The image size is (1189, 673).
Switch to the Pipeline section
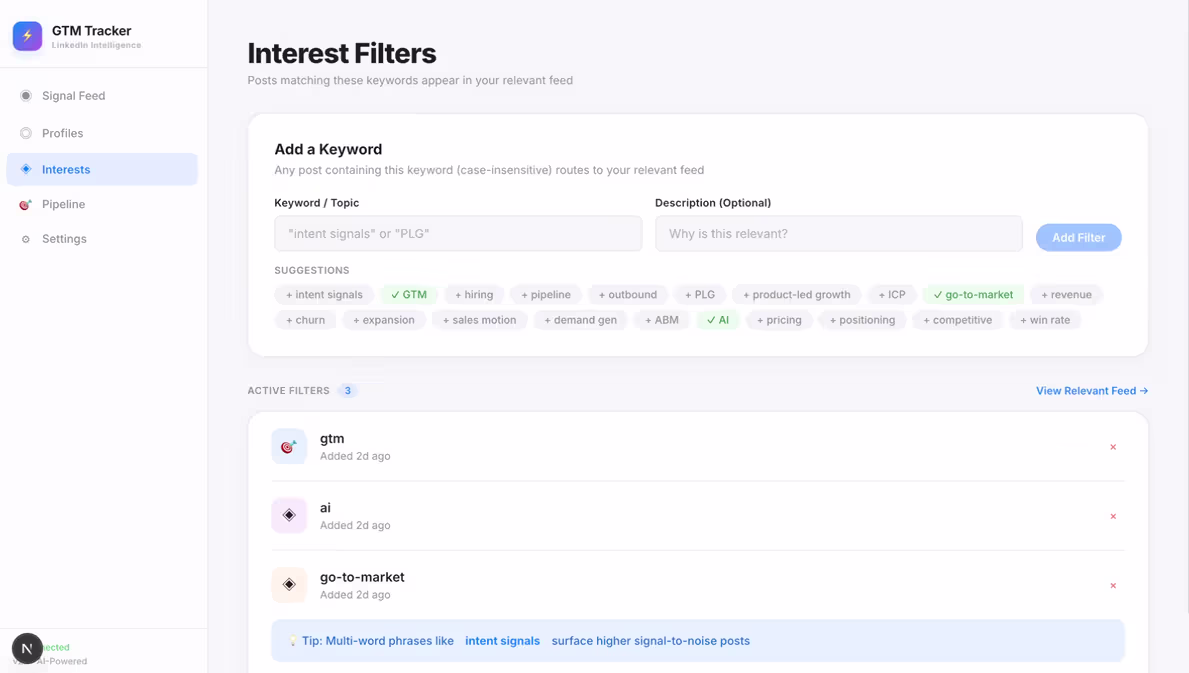62,203
